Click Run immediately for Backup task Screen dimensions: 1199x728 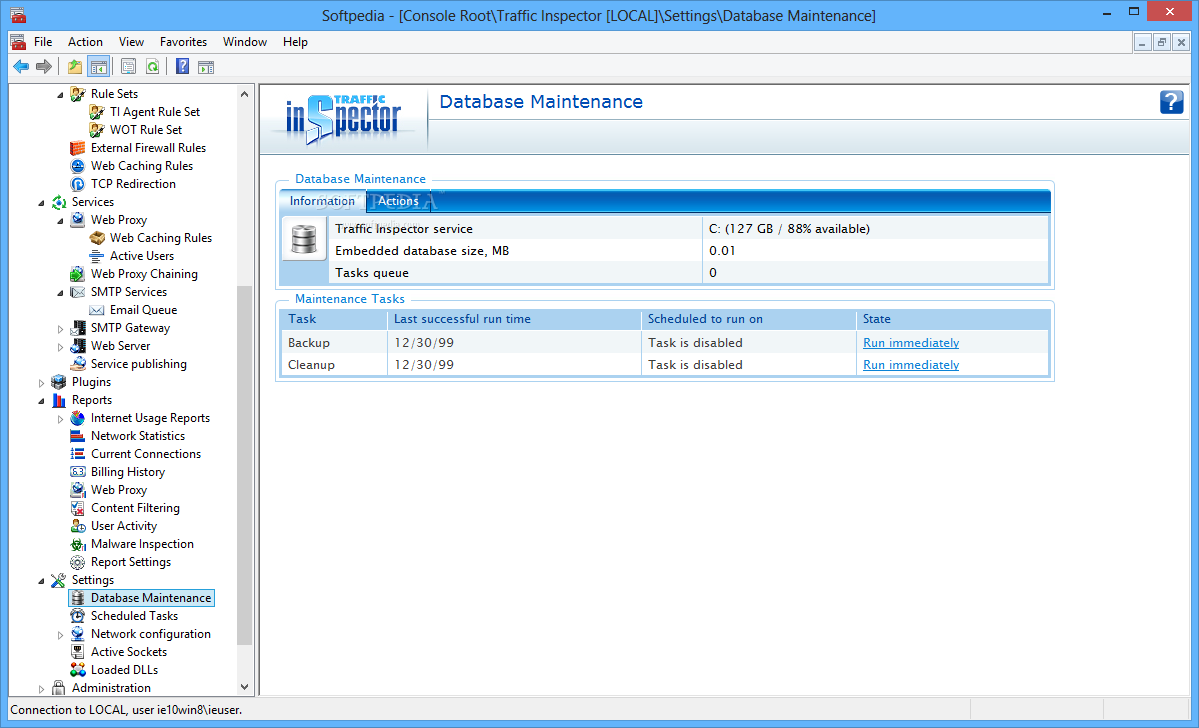(x=911, y=343)
